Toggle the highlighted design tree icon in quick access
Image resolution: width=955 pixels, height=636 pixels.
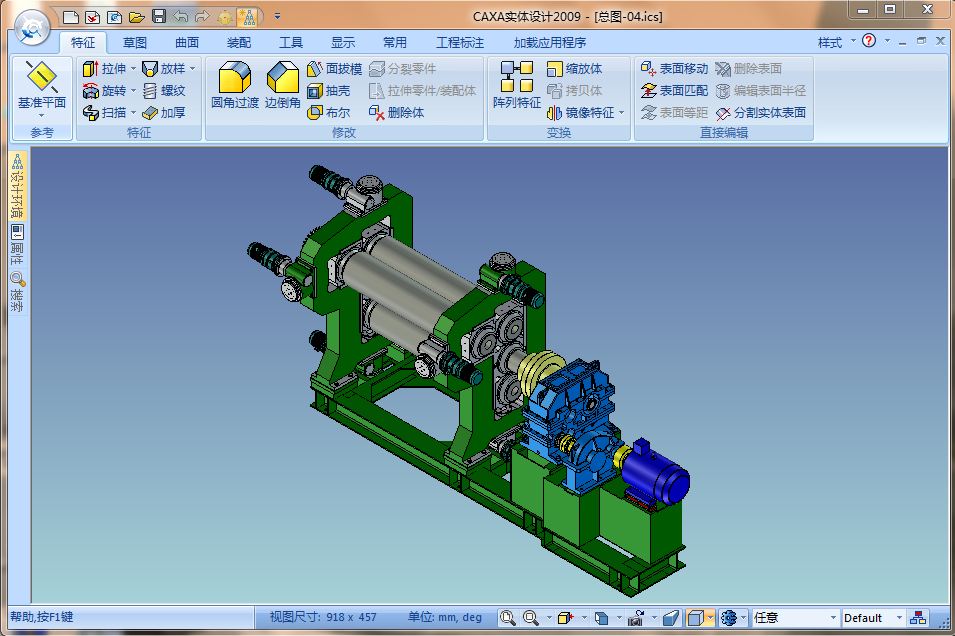point(247,17)
